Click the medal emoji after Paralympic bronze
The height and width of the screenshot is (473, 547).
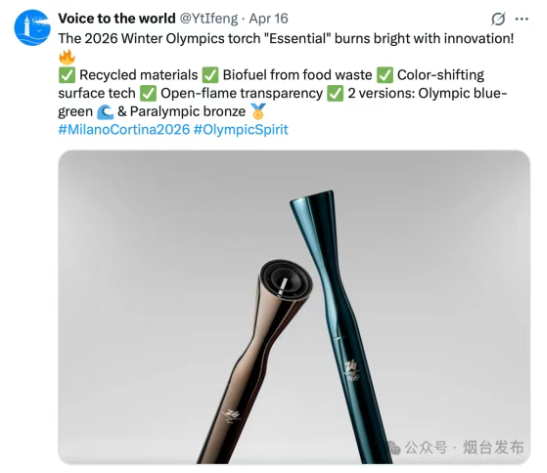coord(258,111)
